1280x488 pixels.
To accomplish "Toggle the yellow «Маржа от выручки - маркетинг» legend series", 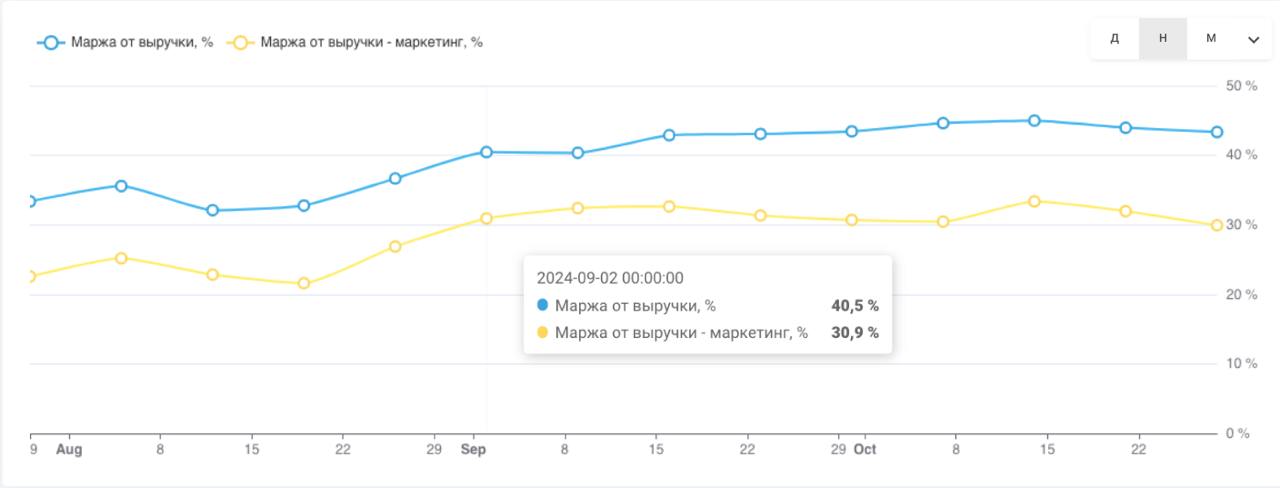I will point(371,43).
